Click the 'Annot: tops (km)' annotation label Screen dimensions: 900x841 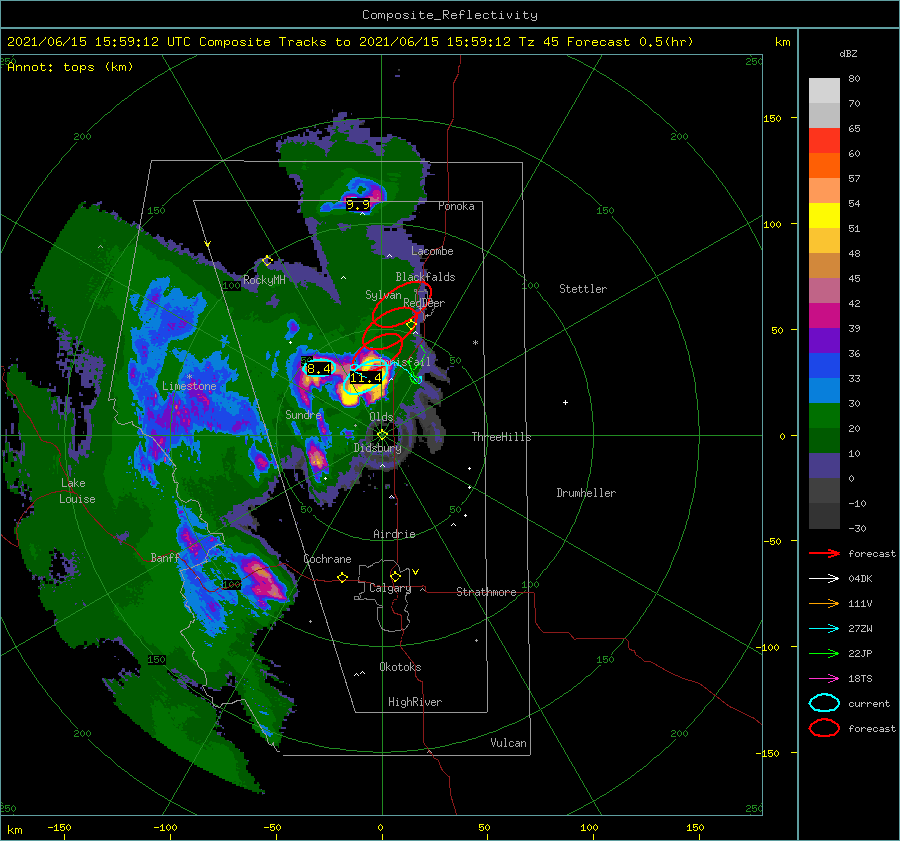70,67
